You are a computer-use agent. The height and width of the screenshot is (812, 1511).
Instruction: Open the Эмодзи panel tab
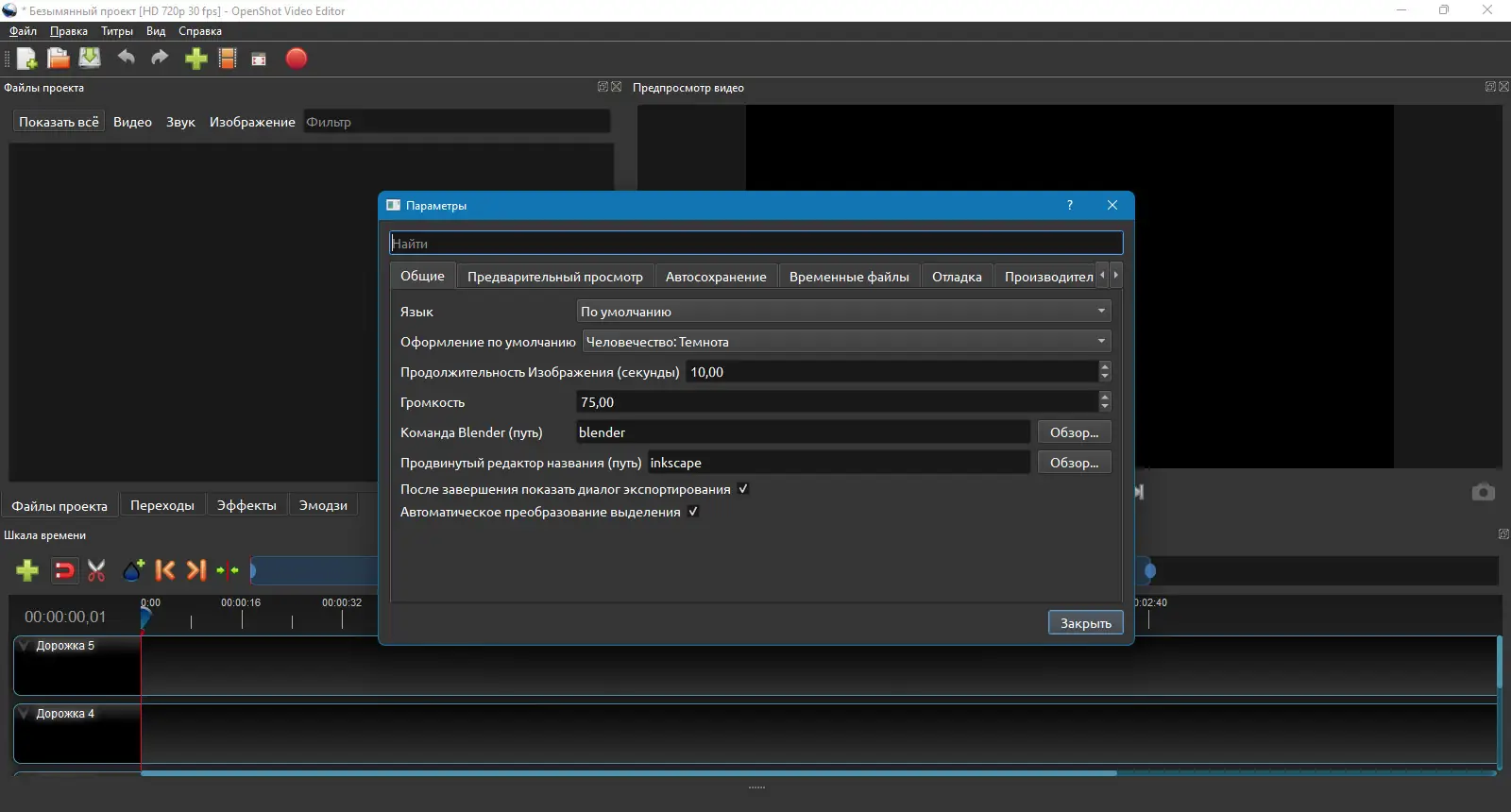tap(323, 505)
